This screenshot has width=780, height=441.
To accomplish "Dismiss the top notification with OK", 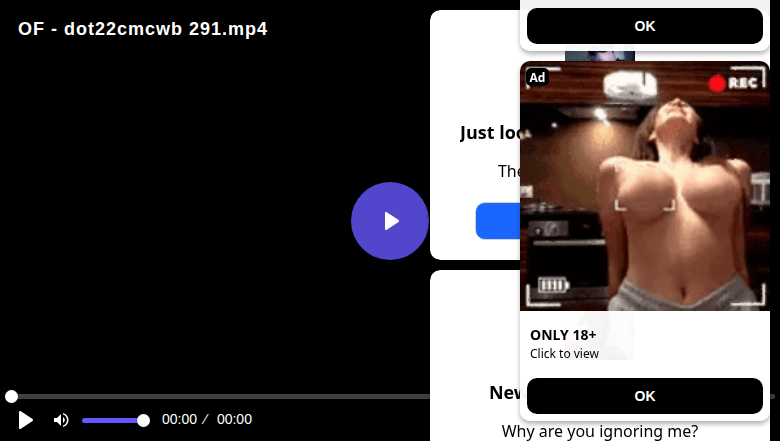I will pos(645,26).
